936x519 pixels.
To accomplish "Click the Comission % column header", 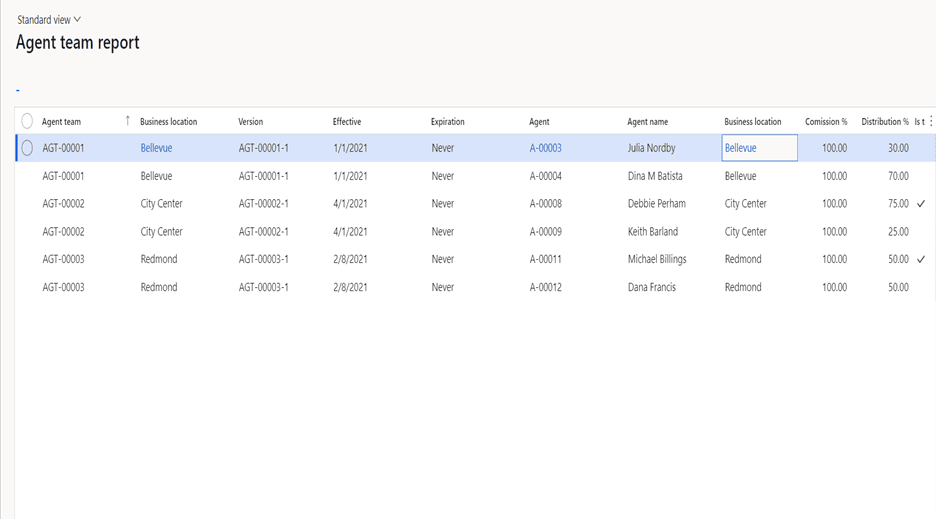I will (826, 121).
